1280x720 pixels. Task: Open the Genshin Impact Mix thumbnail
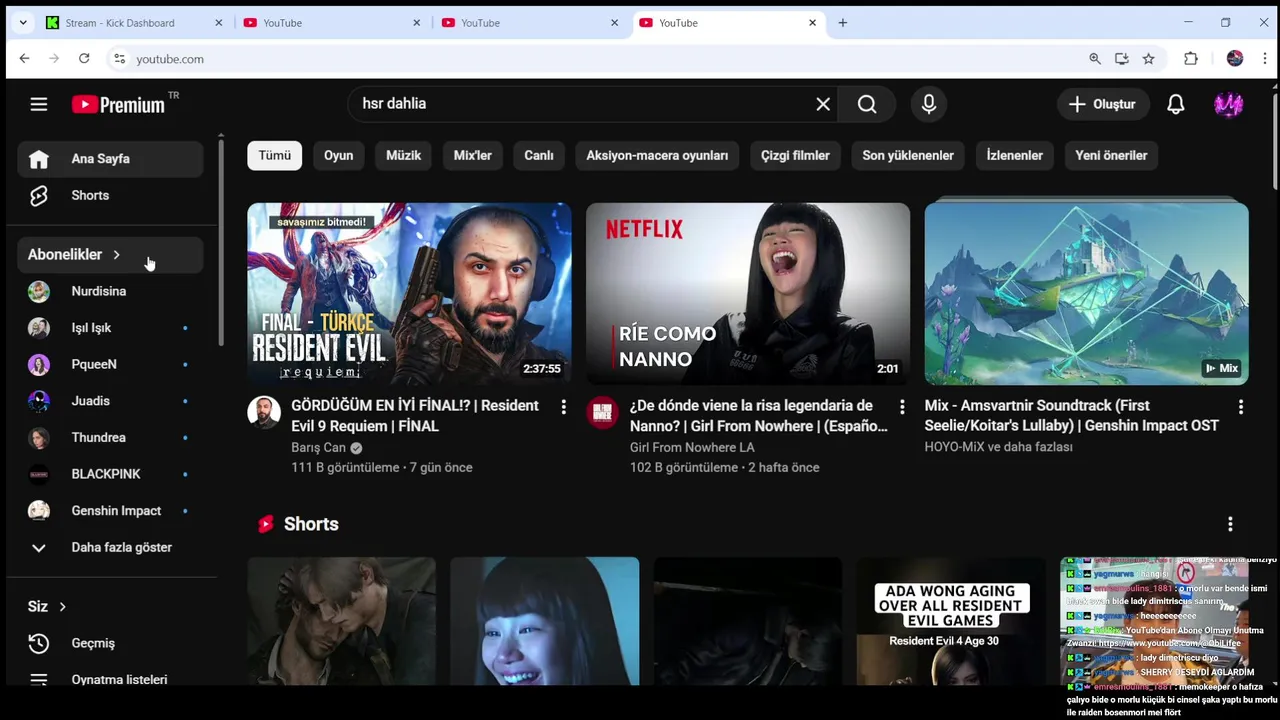[1087, 294]
